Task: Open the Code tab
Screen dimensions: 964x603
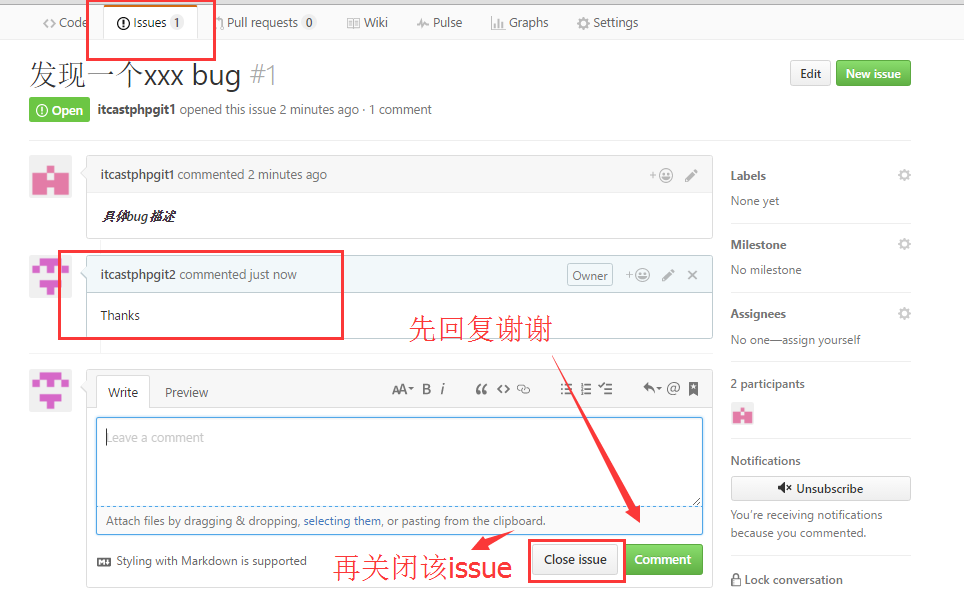Action: (x=65, y=23)
